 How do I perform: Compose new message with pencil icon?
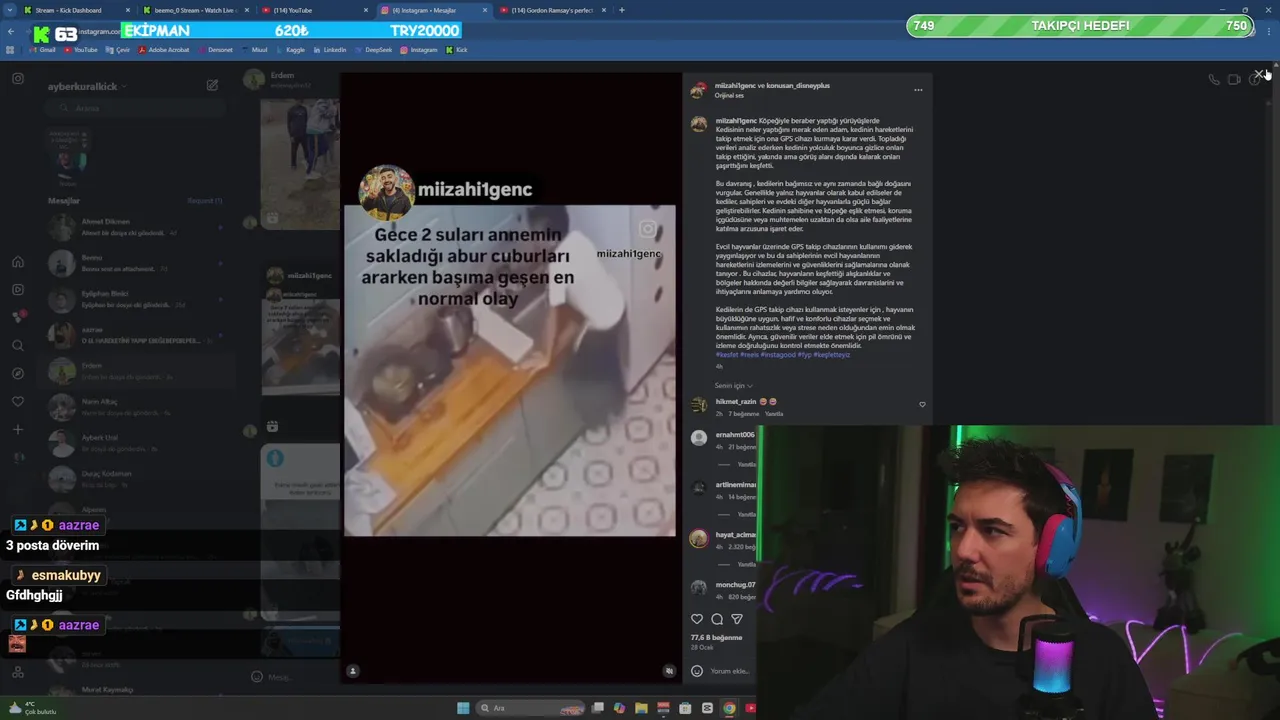pyautogui.click(x=212, y=86)
